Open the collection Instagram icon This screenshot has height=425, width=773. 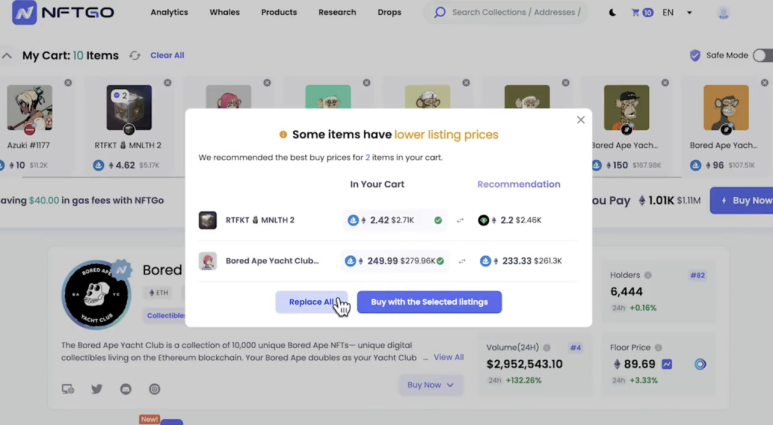pos(154,389)
